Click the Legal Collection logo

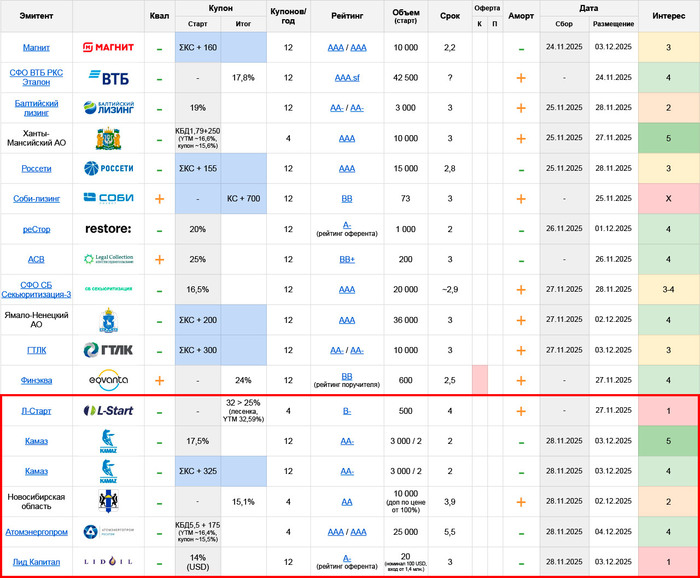[x=107, y=259]
